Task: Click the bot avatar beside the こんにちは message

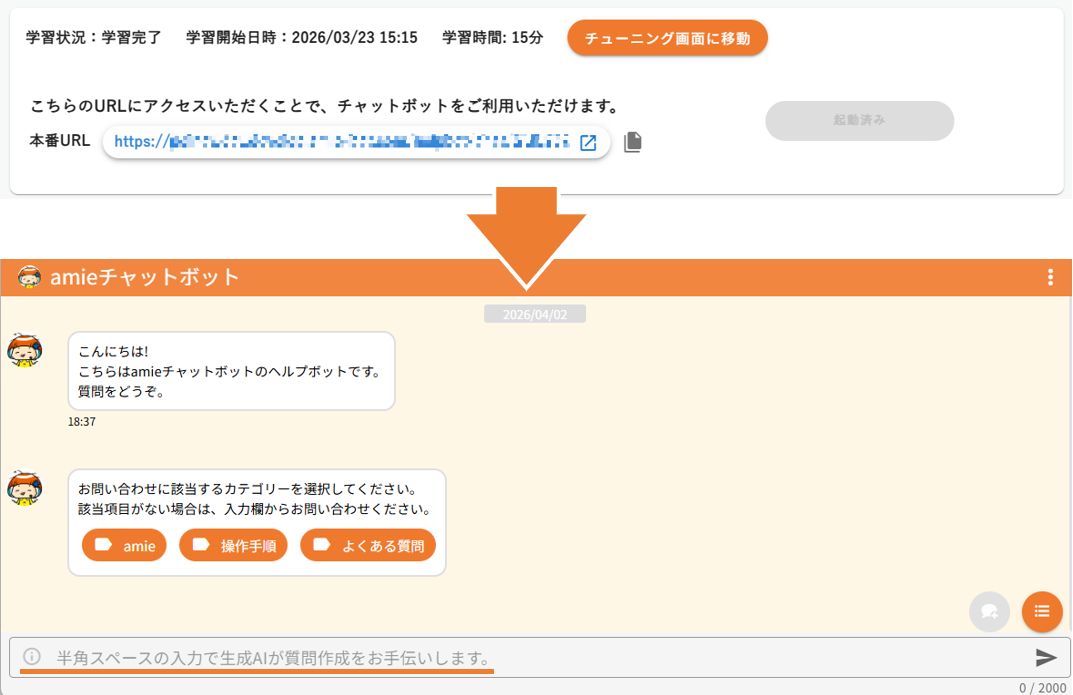Action: (25, 350)
